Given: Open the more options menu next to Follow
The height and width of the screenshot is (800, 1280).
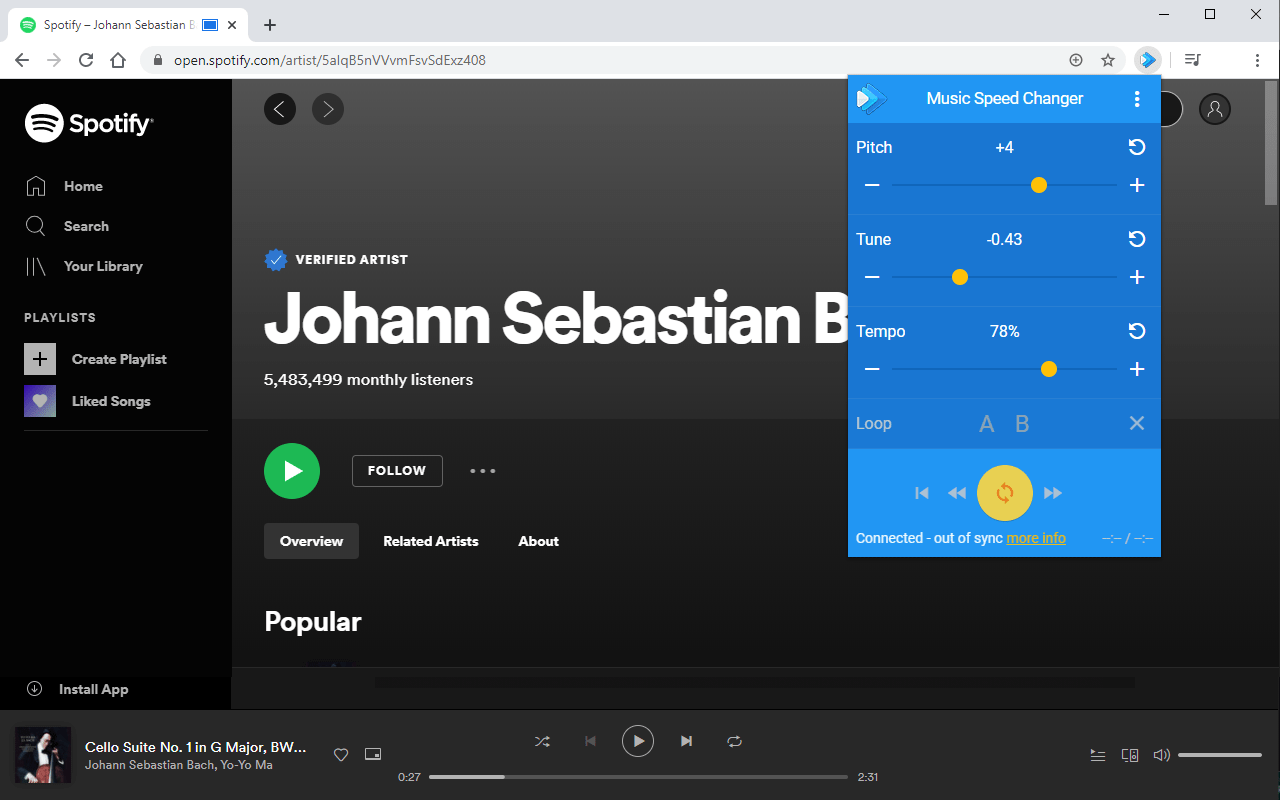Looking at the screenshot, I should [x=483, y=470].
